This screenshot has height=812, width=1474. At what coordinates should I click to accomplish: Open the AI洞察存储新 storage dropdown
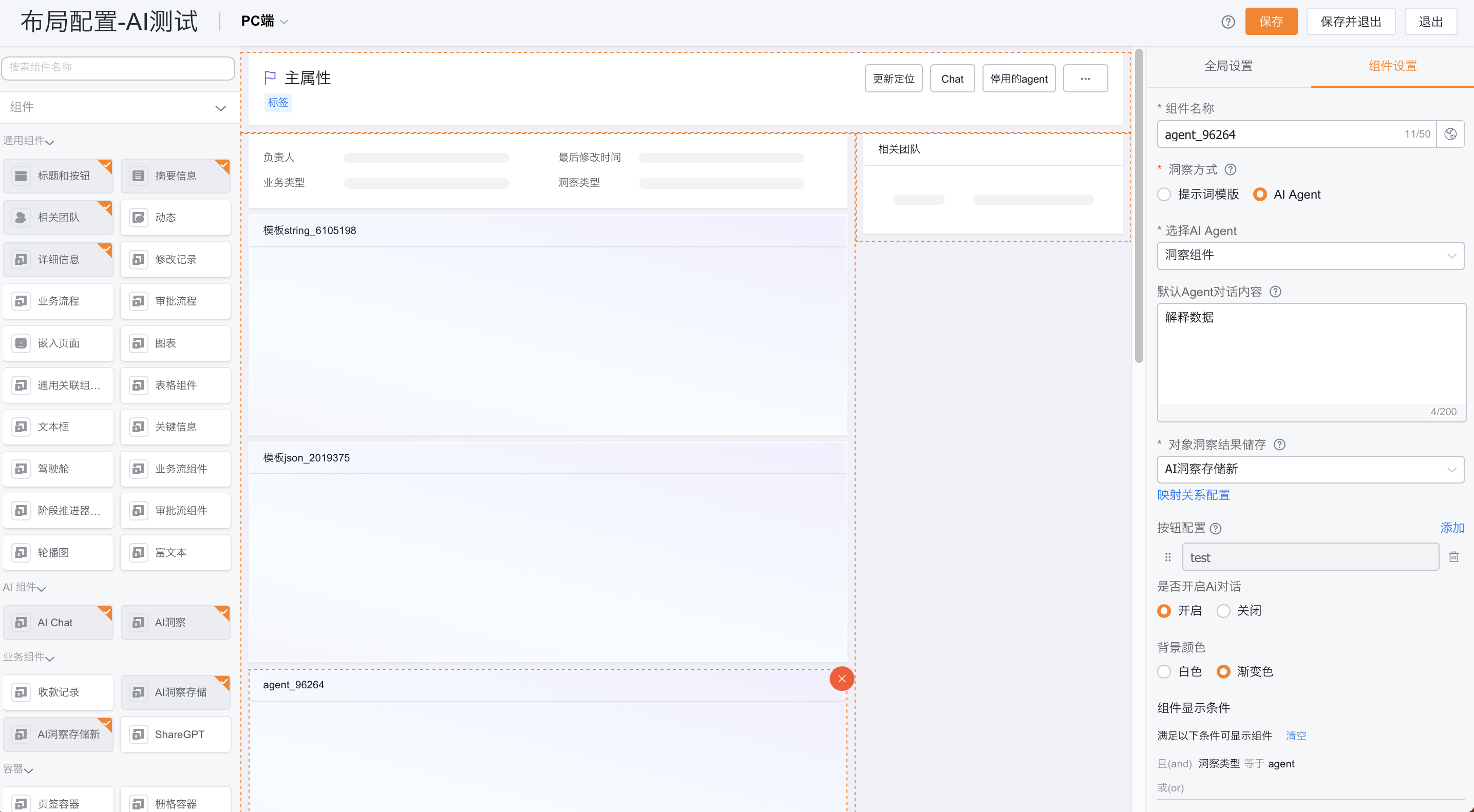click(1310, 469)
